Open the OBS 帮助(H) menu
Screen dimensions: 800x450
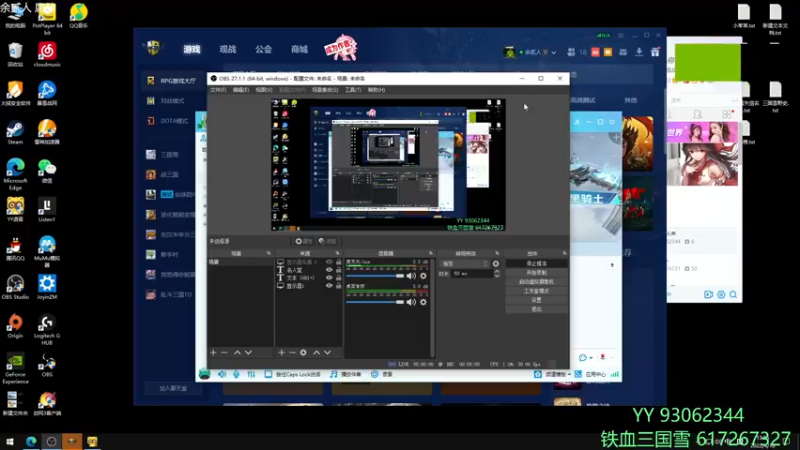point(377,90)
